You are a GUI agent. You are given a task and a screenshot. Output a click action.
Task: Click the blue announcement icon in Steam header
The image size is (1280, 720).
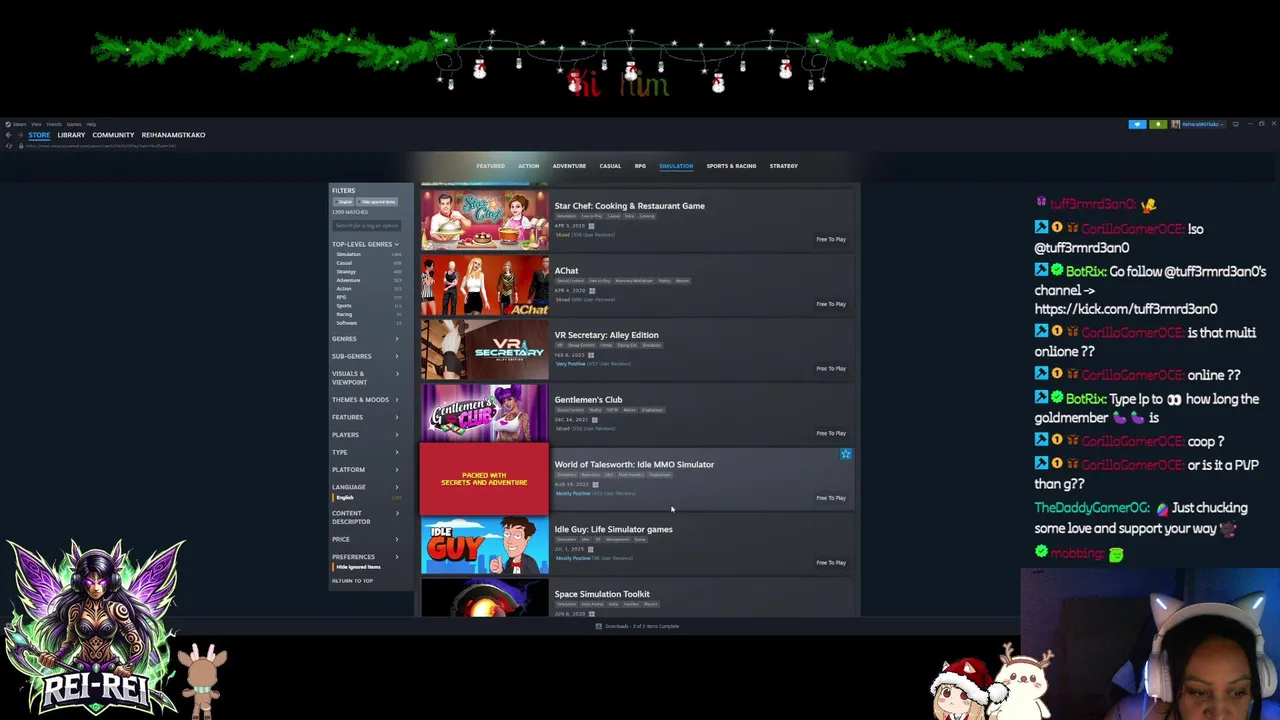[x=1137, y=124]
